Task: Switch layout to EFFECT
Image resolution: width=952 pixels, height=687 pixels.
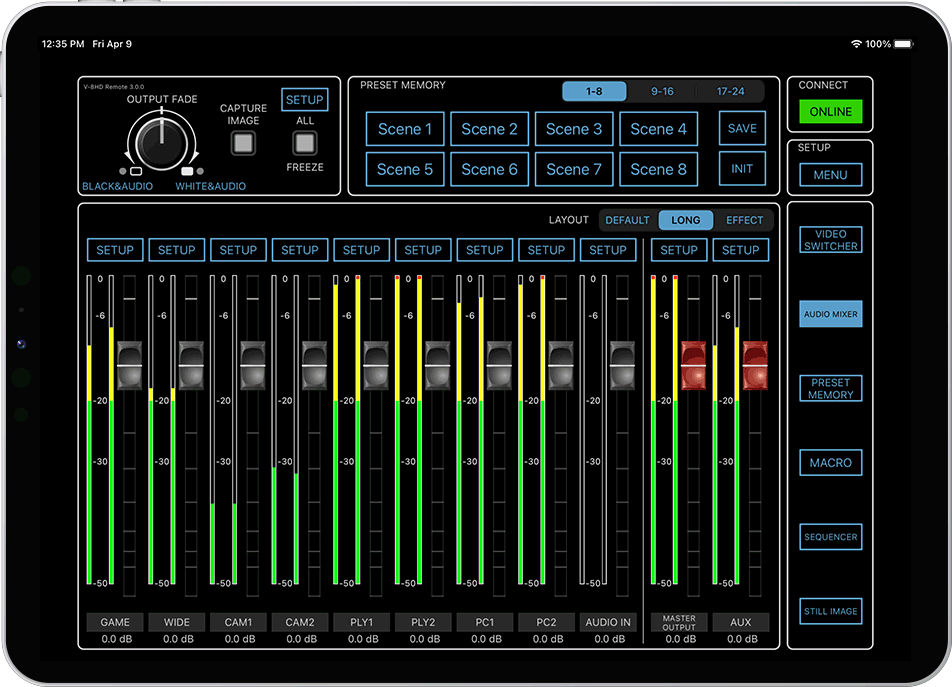Action: pos(744,219)
